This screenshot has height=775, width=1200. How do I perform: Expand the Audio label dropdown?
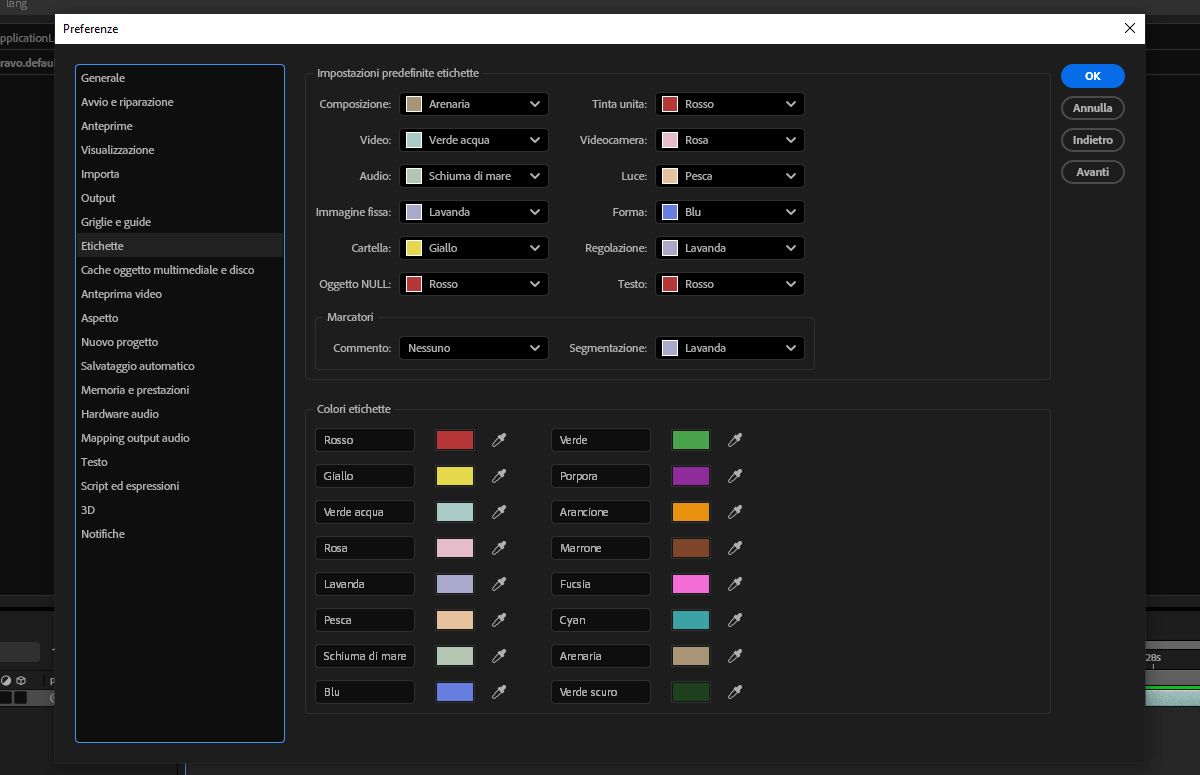[474, 176]
